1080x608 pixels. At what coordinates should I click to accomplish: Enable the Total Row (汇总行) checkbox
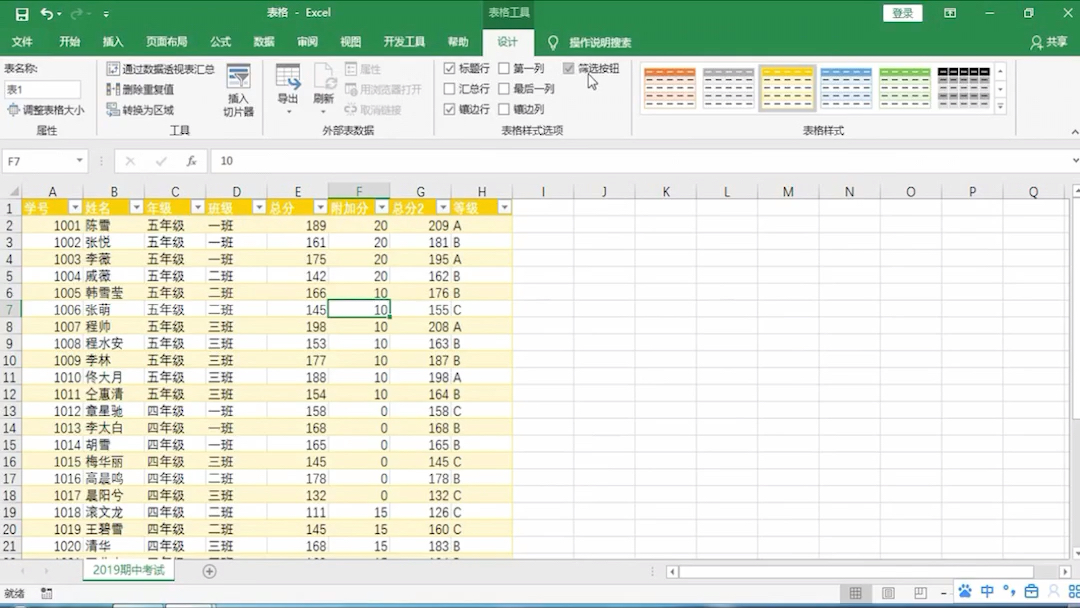(x=449, y=89)
